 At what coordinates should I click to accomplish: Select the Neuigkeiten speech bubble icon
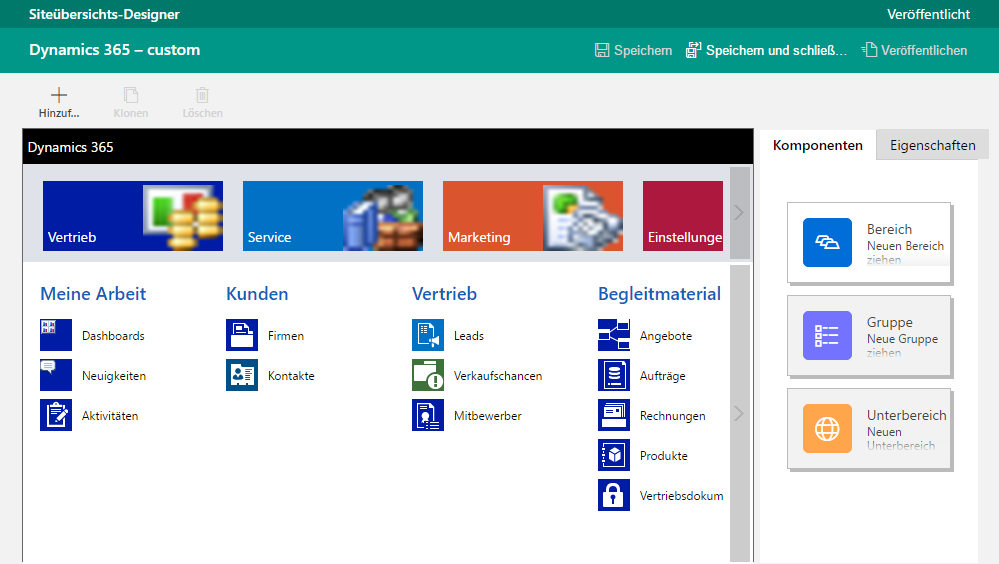(56, 375)
